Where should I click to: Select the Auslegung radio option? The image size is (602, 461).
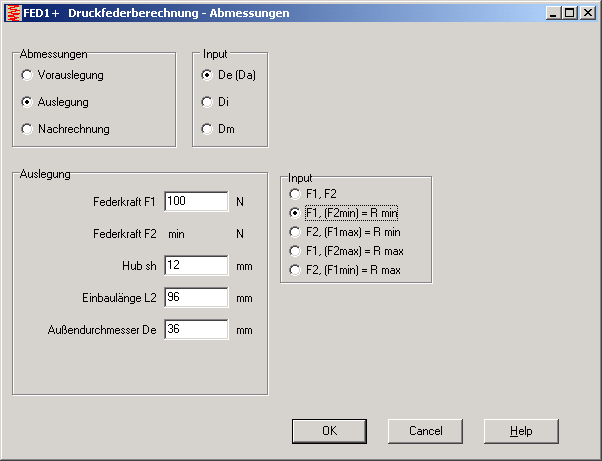(x=27, y=102)
